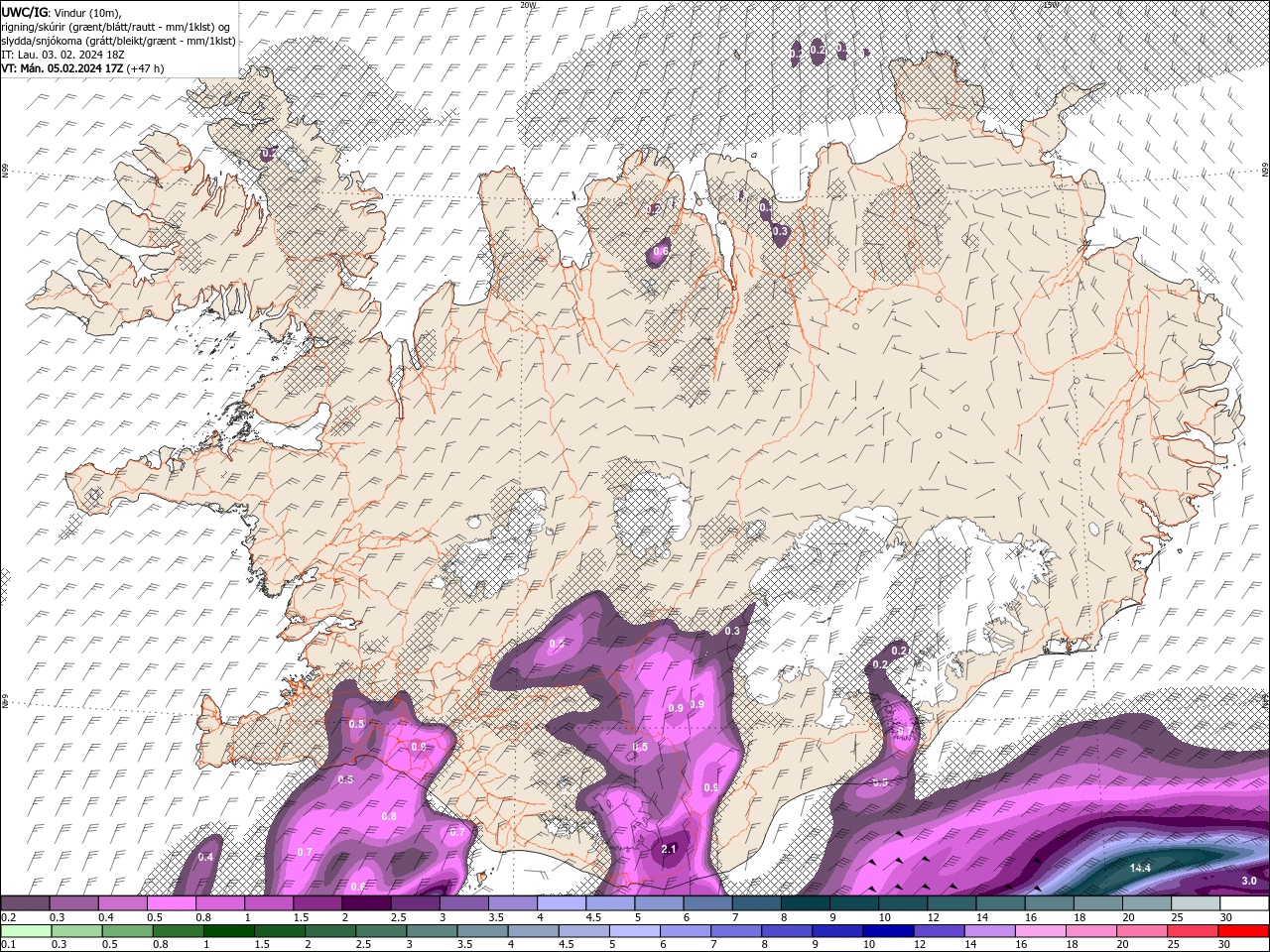This screenshot has height=952, width=1270.
Task: Select the dark purple upper swatch labeled 2
Action: click(x=366, y=902)
